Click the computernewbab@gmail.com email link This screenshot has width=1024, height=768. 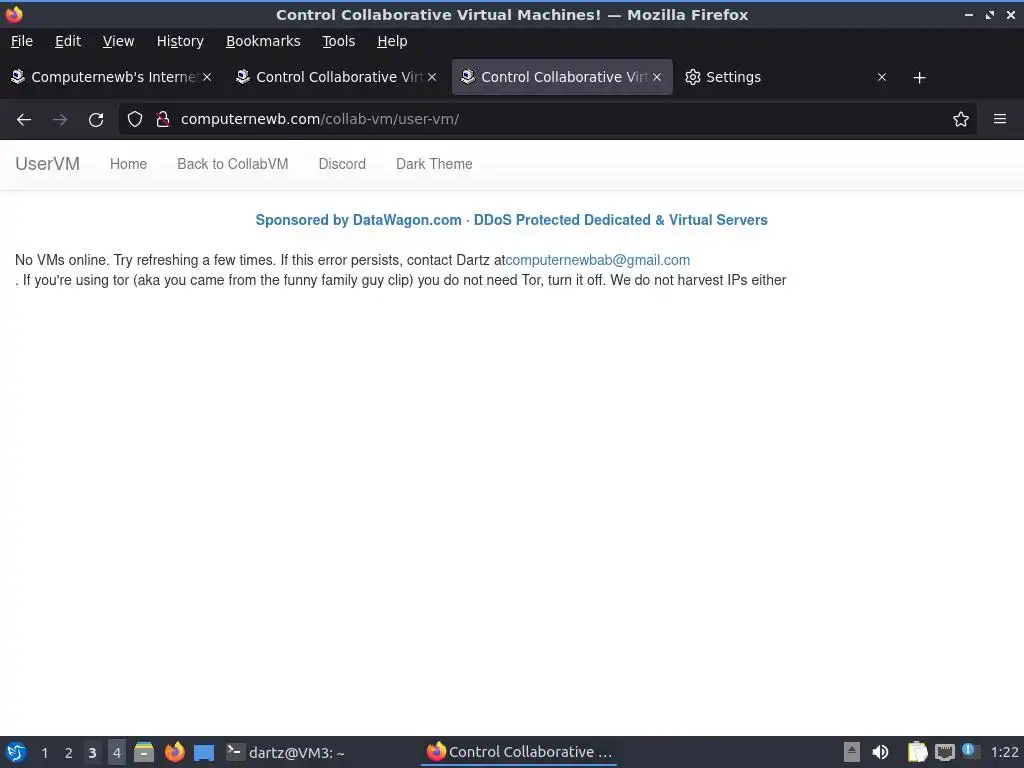point(598,260)
